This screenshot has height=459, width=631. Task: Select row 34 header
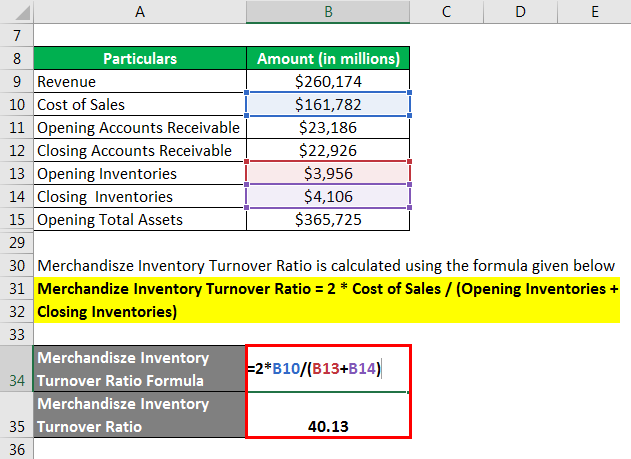[16, 368]
